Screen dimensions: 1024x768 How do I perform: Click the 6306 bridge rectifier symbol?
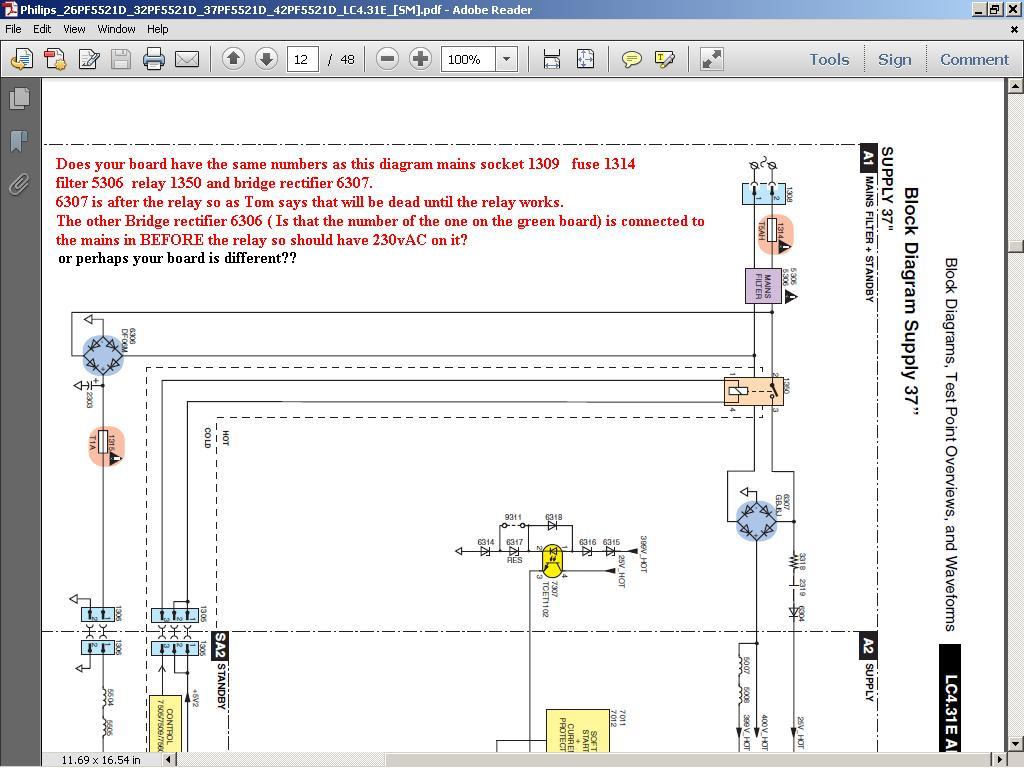click(103, 356)
